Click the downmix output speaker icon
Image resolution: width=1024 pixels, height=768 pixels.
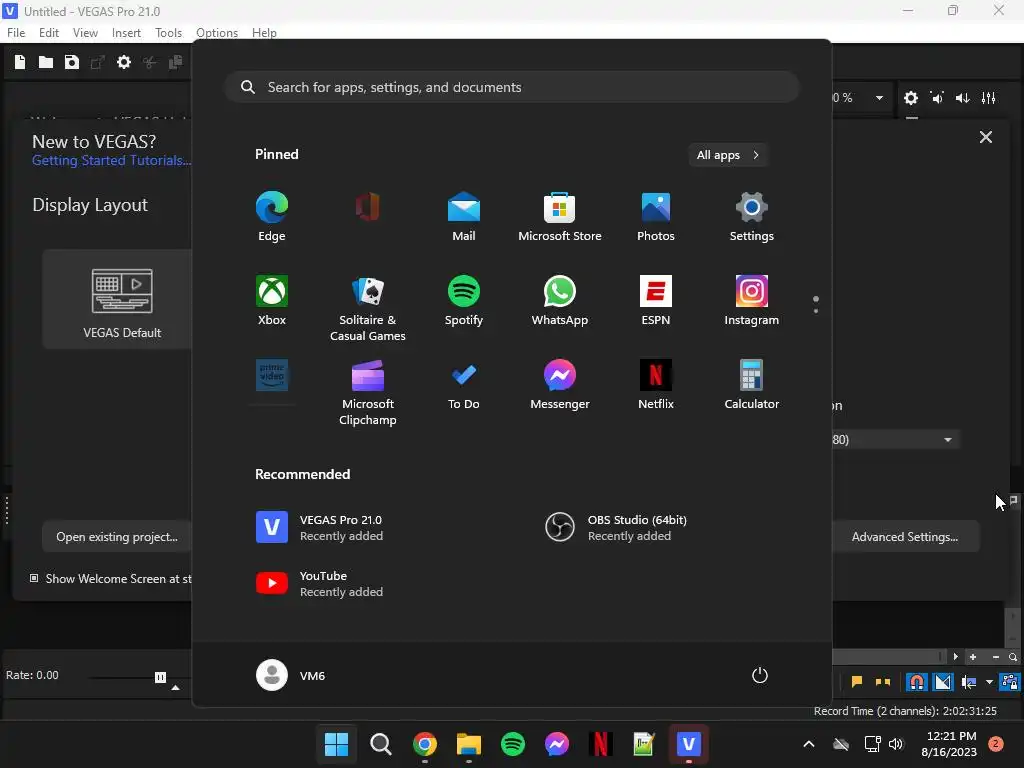point(937,98)
